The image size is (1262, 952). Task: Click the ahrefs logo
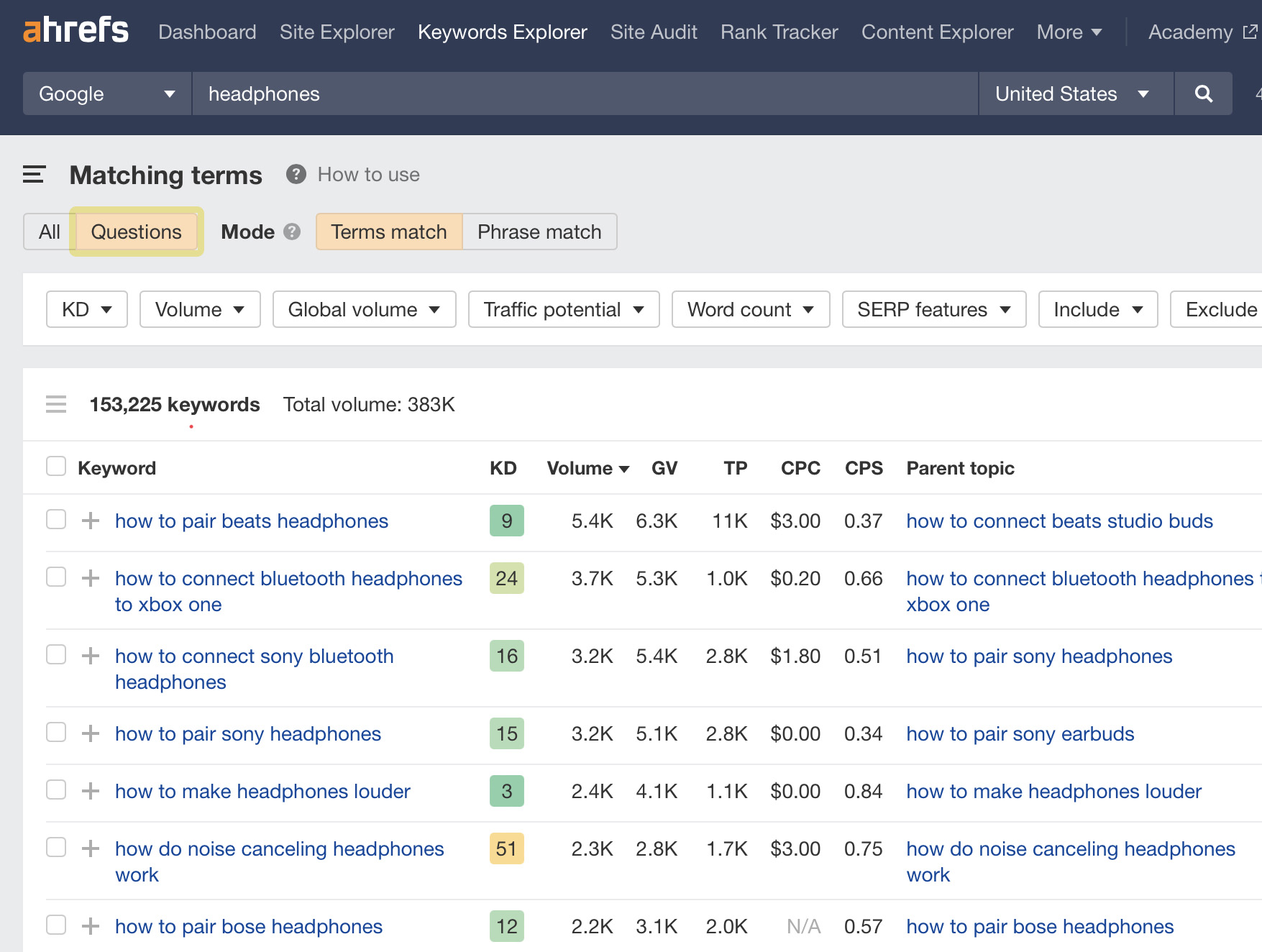click(76, 30)
